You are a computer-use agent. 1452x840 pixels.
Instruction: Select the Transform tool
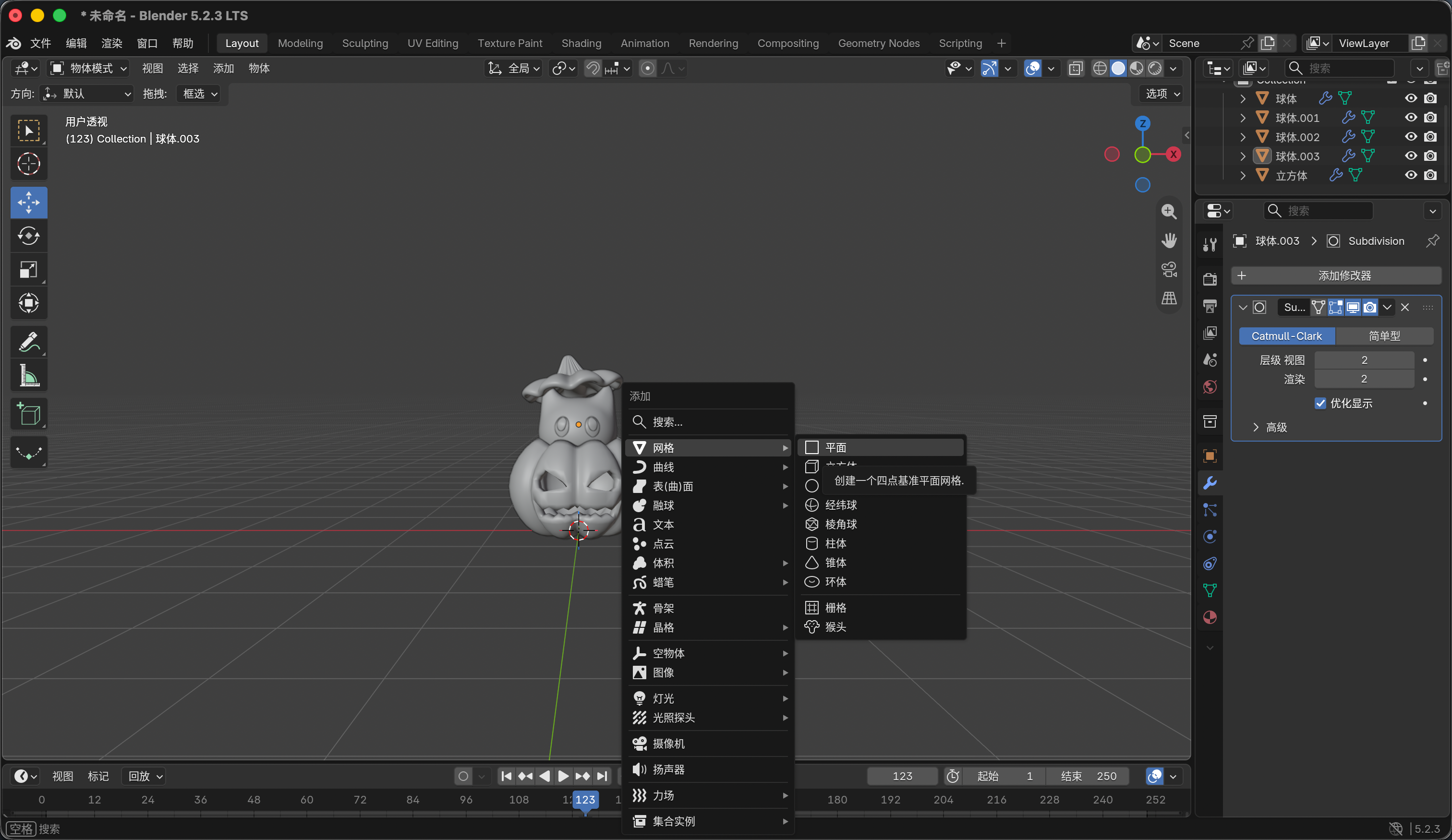tap(28, 303)
